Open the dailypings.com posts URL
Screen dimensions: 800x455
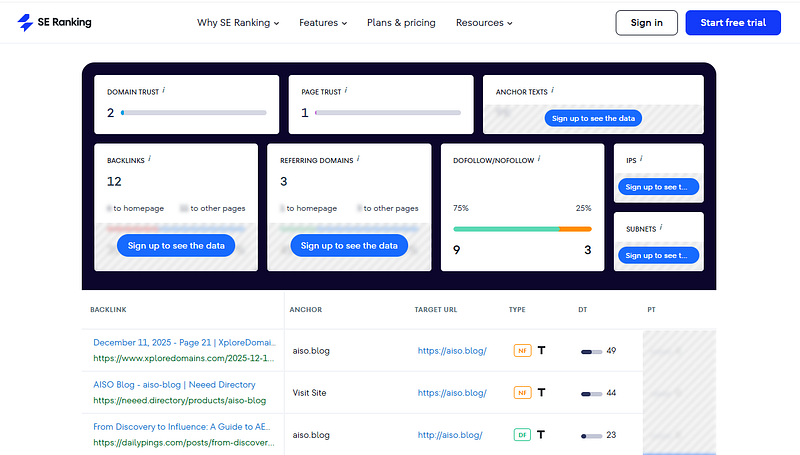pos(184,442)
